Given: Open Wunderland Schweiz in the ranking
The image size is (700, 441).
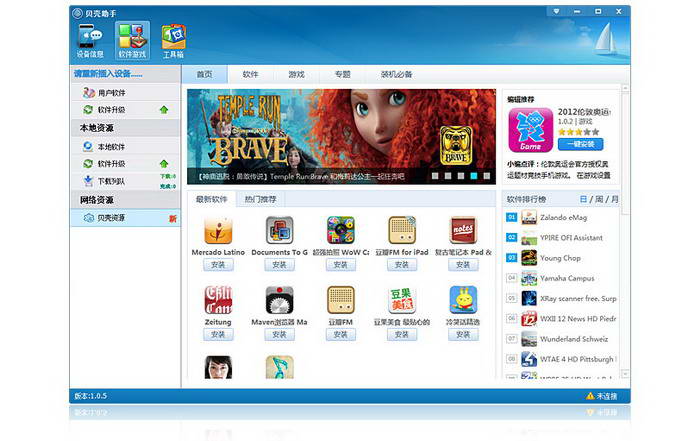Looking at the screenshot, I should (x=574, y=339).
